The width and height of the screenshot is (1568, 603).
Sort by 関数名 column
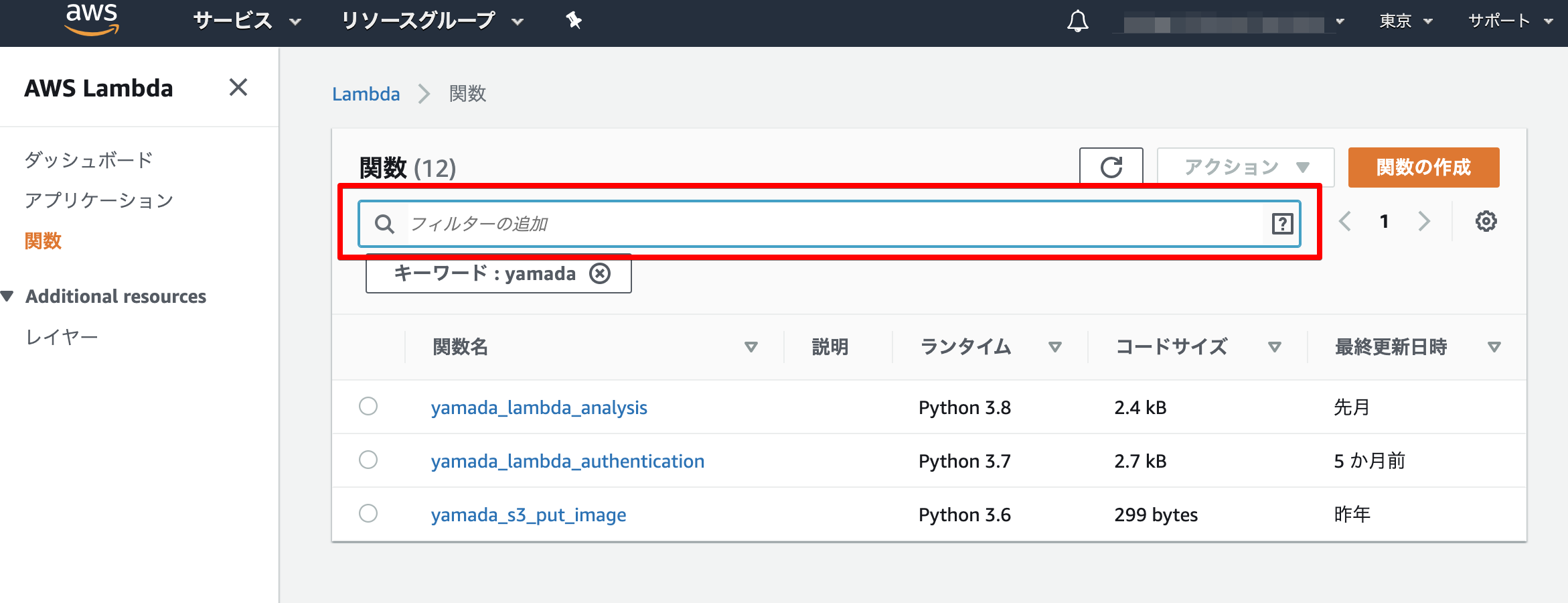coord(751,347)
